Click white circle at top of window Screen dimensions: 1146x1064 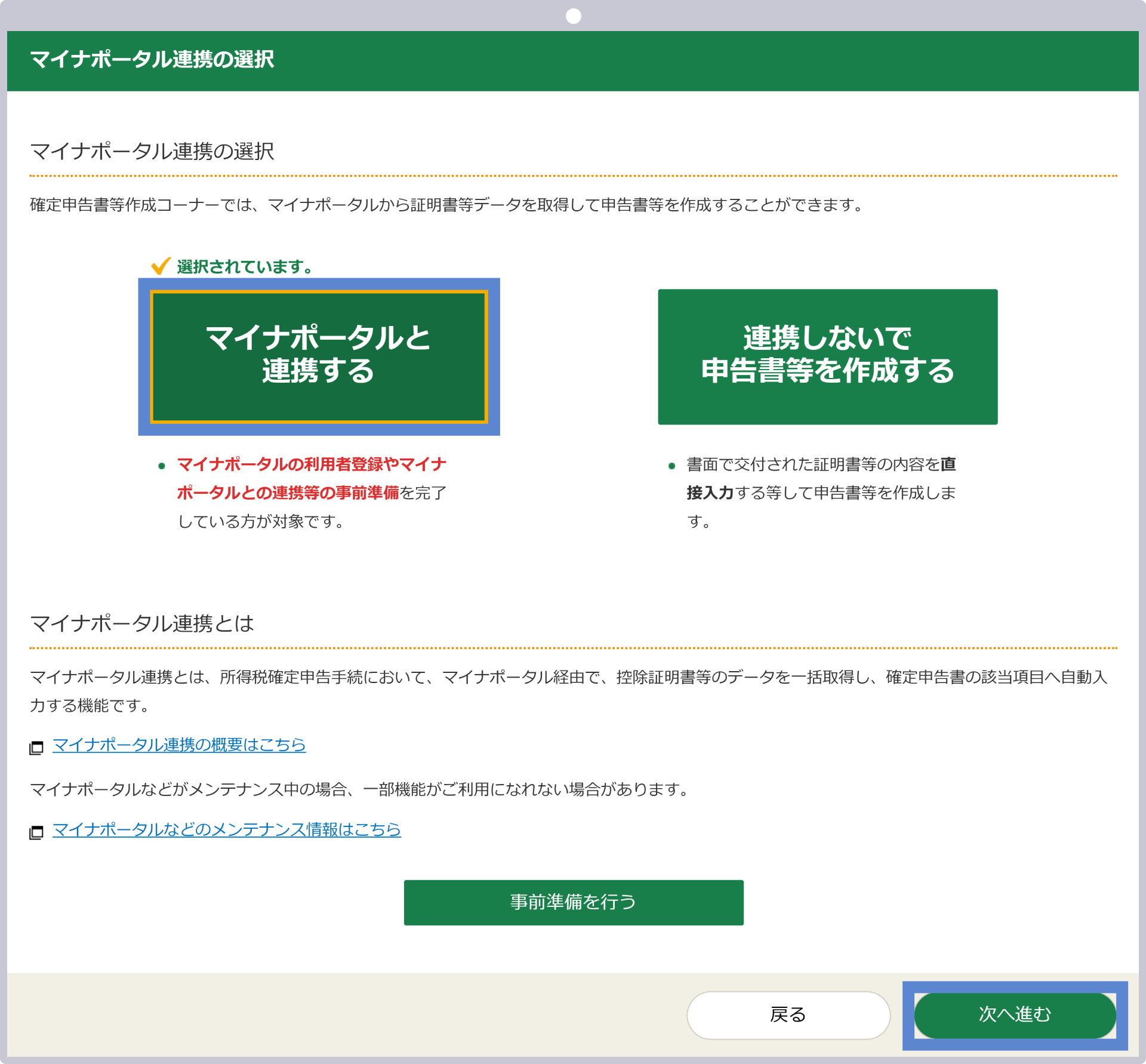tap(573, 16)
